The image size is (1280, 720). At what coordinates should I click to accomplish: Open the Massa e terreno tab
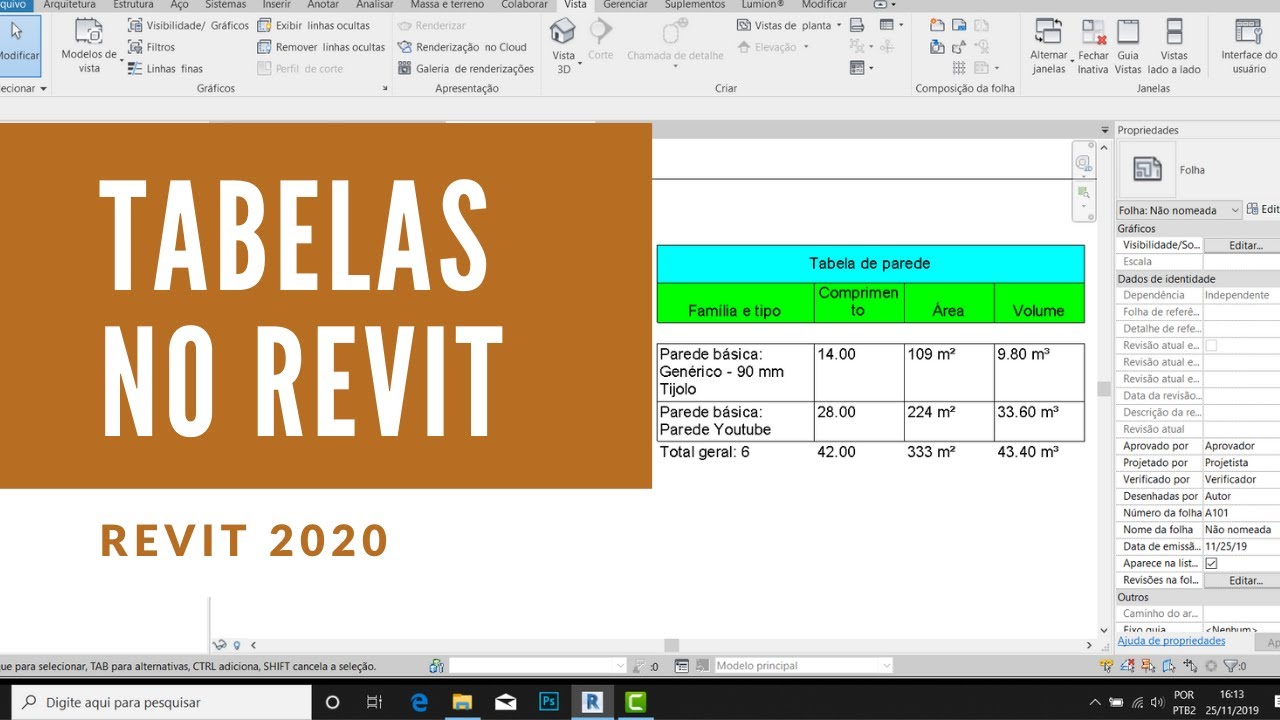pyautogui.click(x=447, y=5)
